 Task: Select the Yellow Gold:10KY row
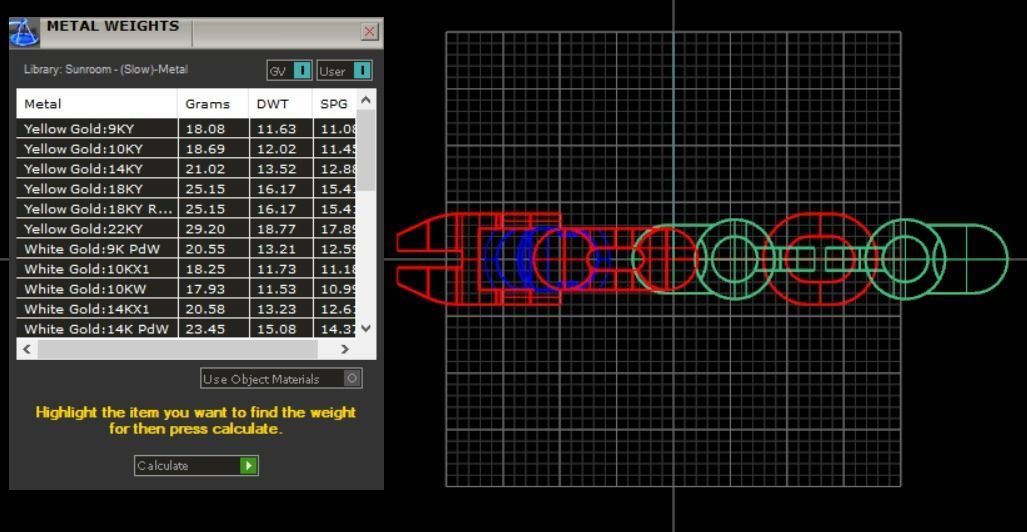(187, 149)
